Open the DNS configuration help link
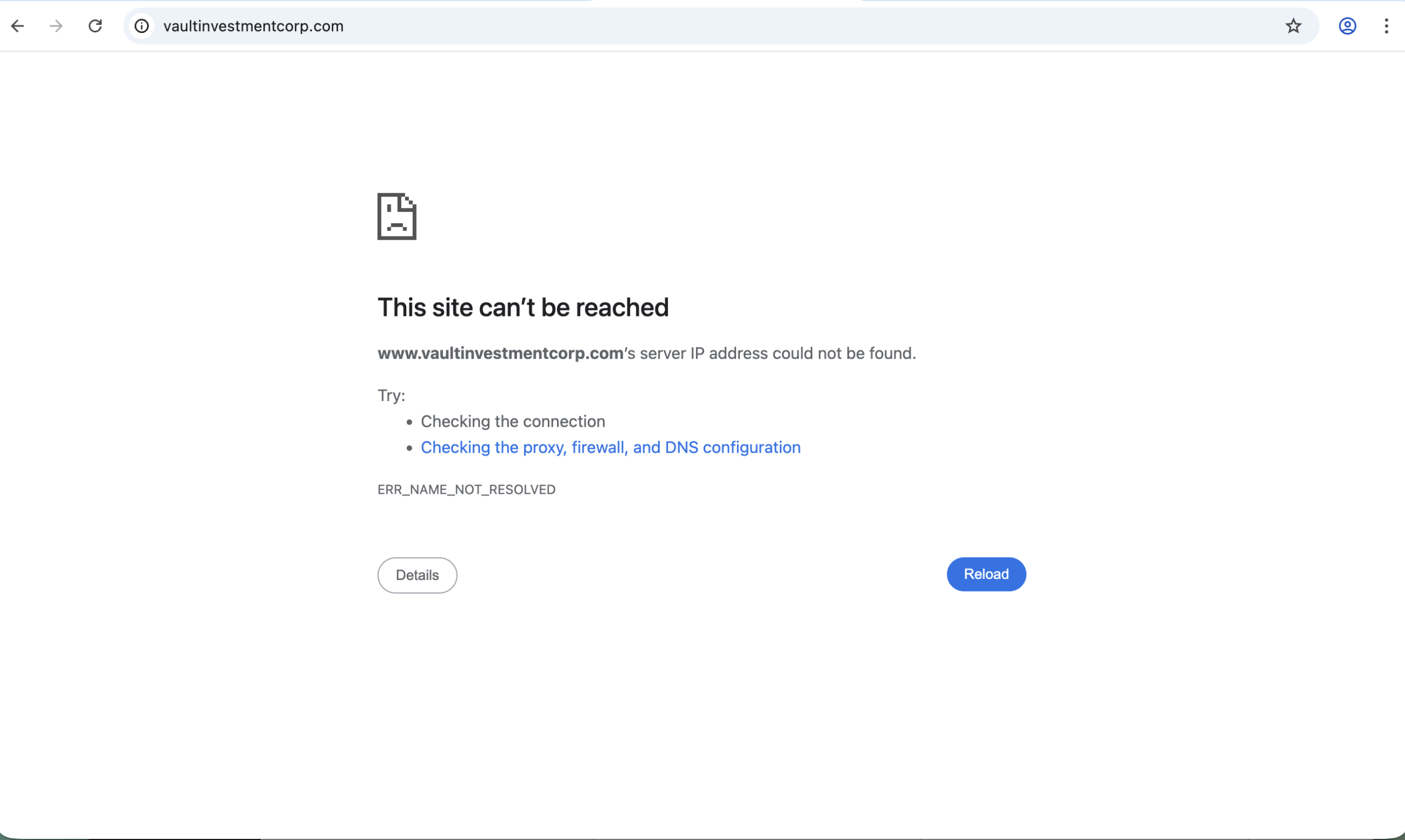The image size is (1405, 840). pos(610,447)
